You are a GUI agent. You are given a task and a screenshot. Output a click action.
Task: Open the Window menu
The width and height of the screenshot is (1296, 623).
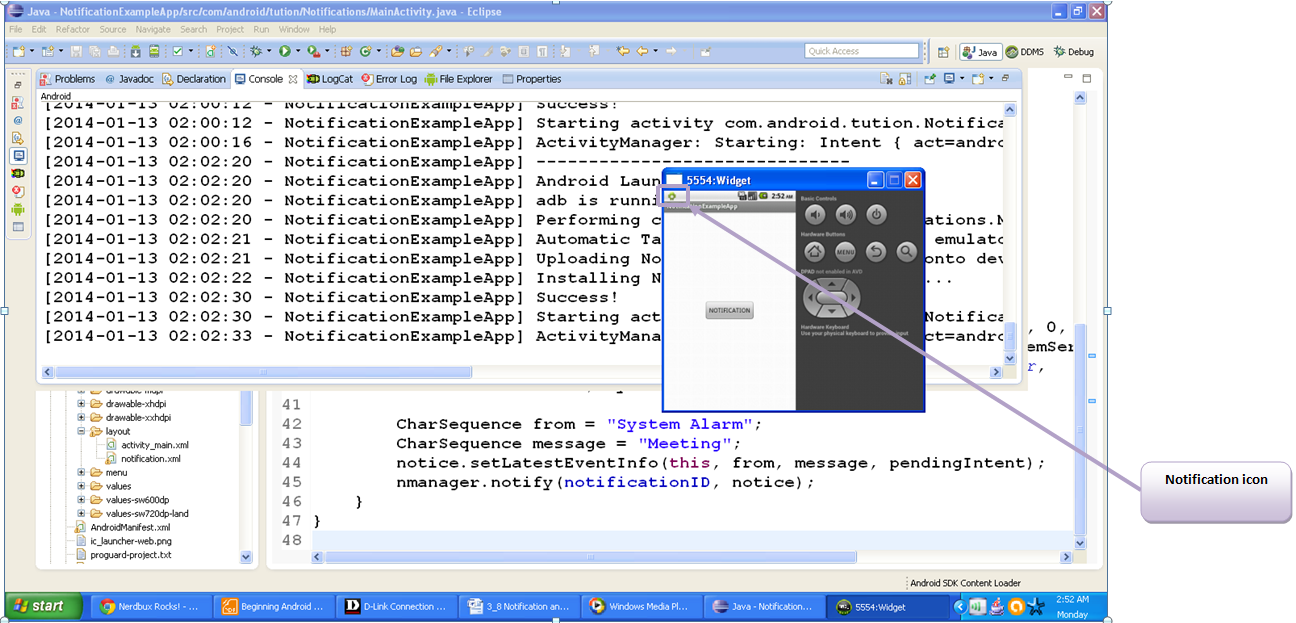(294, 29)
